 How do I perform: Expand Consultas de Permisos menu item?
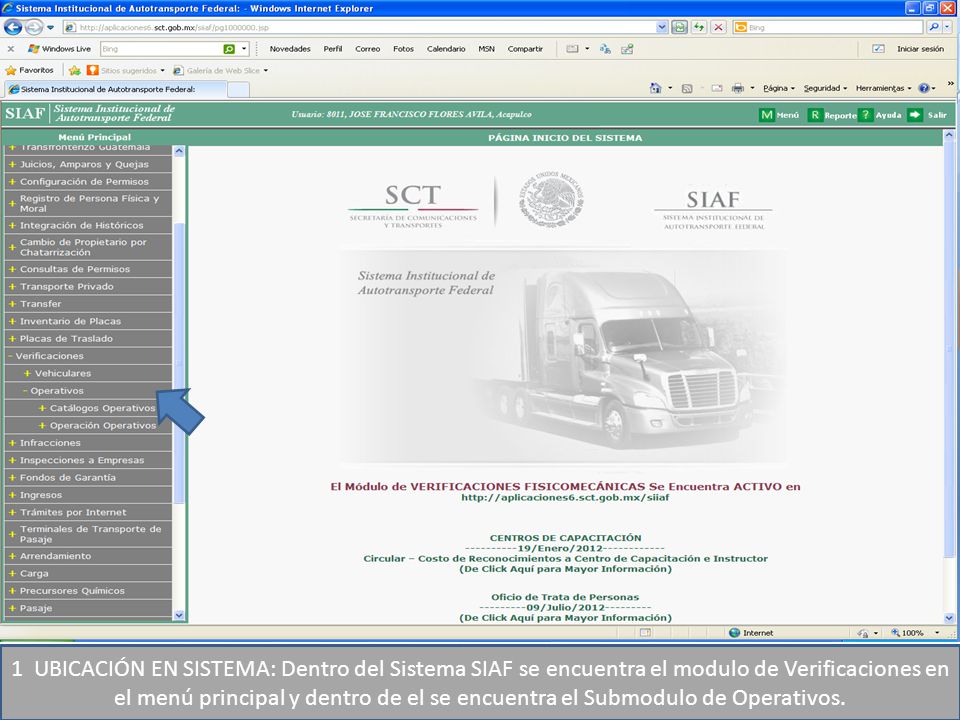click(x=88, y=269)
